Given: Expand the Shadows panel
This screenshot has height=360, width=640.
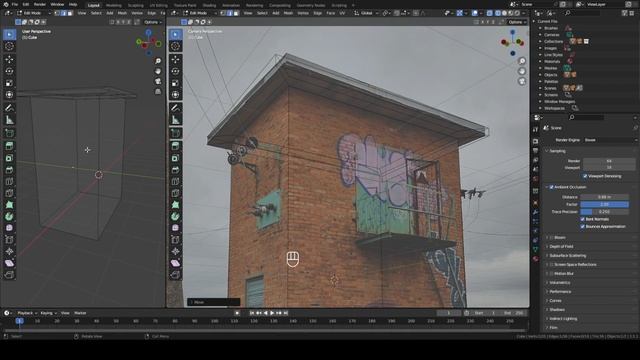Looking at the screenshot, I should pyautogui.click(x=557, y=309).
